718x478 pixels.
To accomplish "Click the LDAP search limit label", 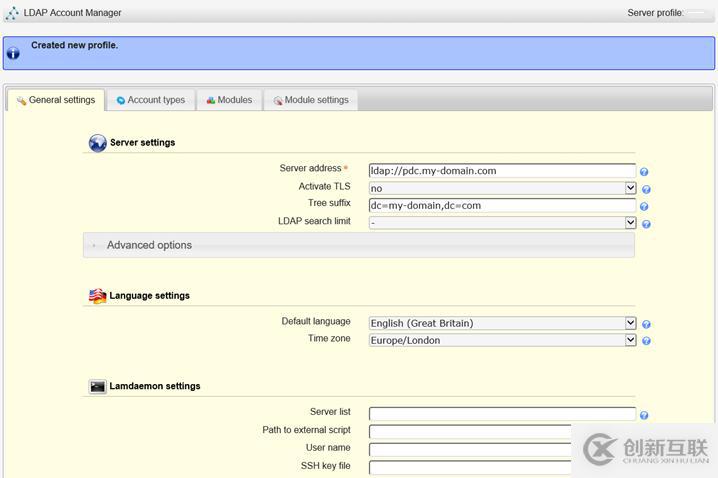I will (x=314, y=221).
